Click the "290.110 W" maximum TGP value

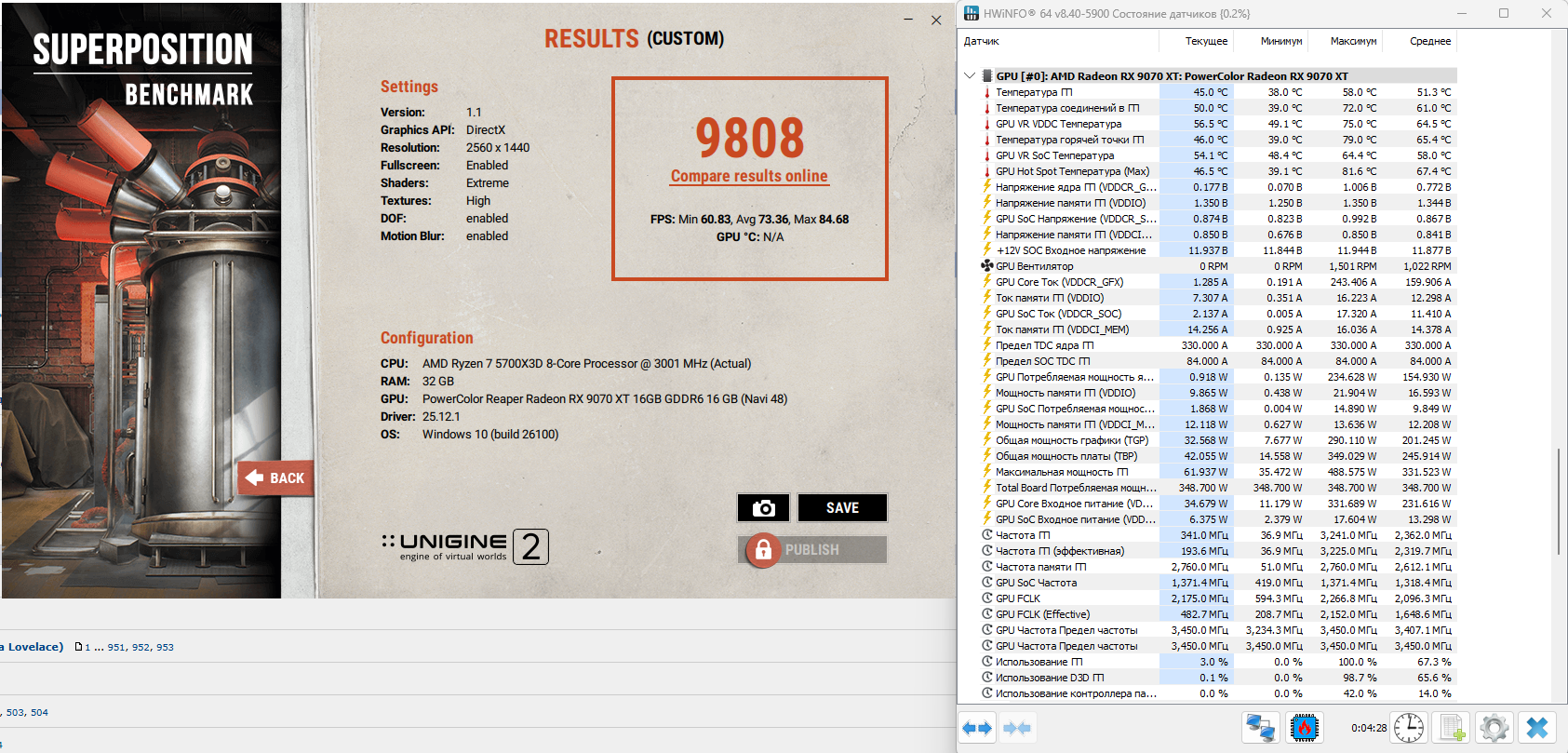[x=1352, y=440]
